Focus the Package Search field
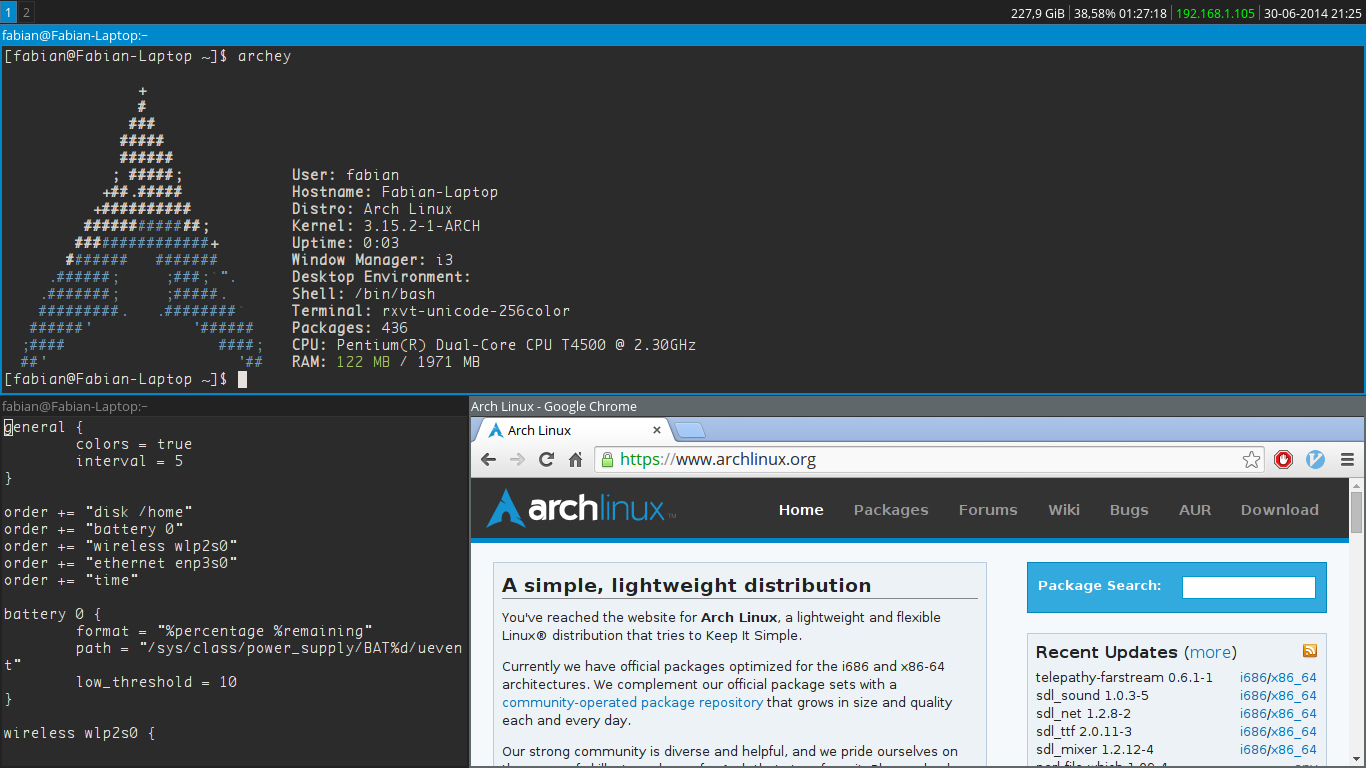Viewport: 1366px width, 768px height. (x=1249, y=587)
